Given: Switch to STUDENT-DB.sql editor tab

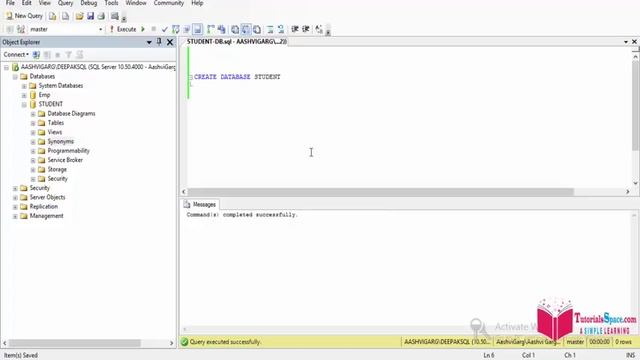Looking at the screenshot, I should pyautogui.click(x=236, y=42).
